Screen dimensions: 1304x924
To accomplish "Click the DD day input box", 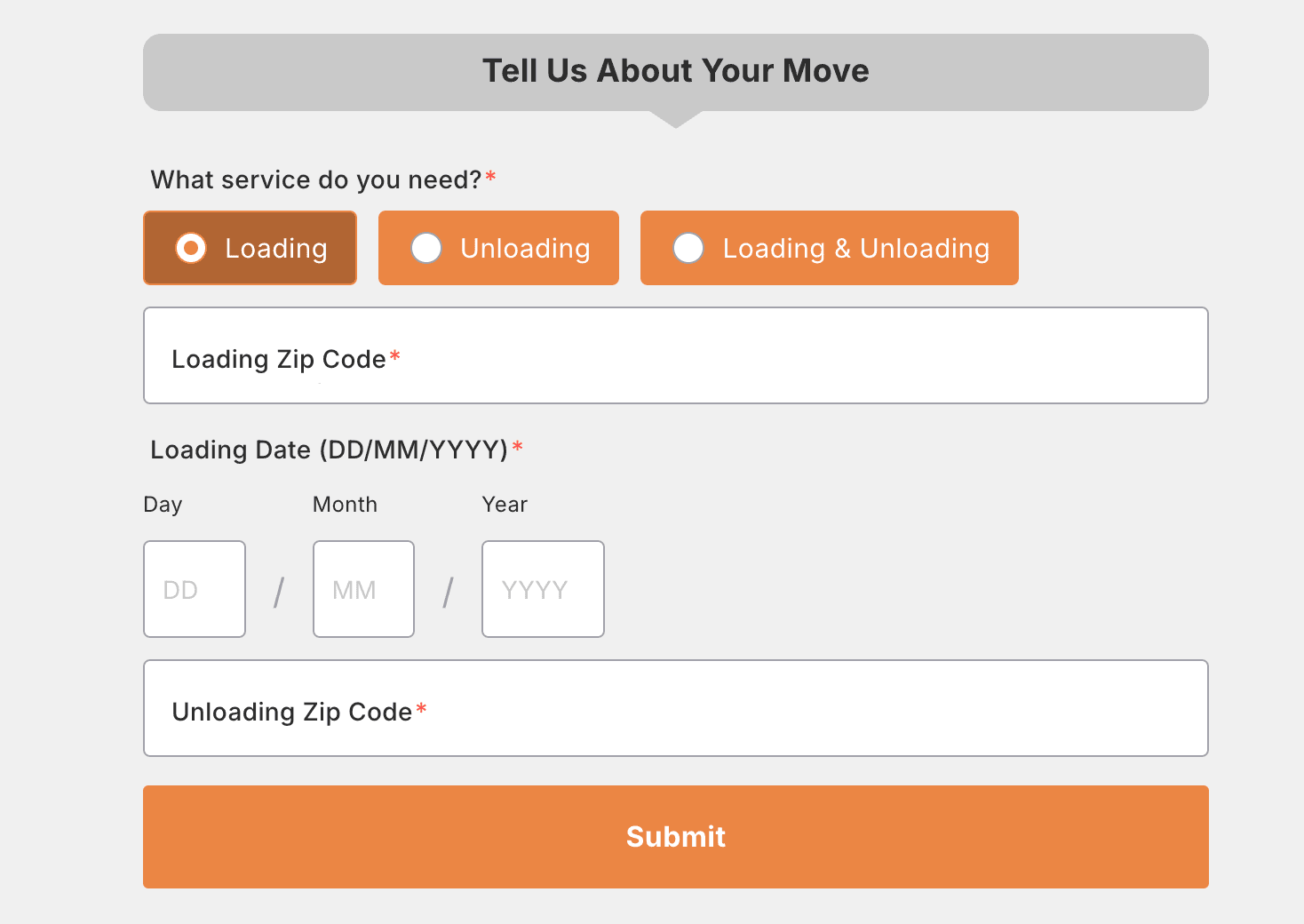I will 194,588.
